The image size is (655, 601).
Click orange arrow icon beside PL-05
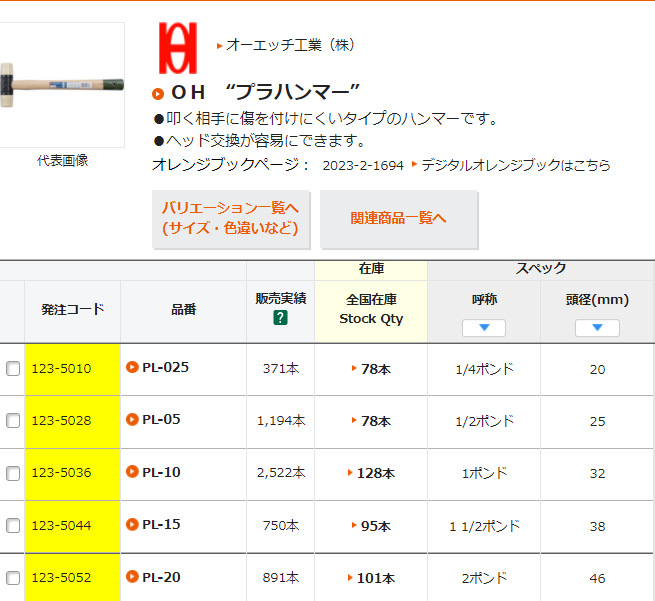tap(132, 419)
